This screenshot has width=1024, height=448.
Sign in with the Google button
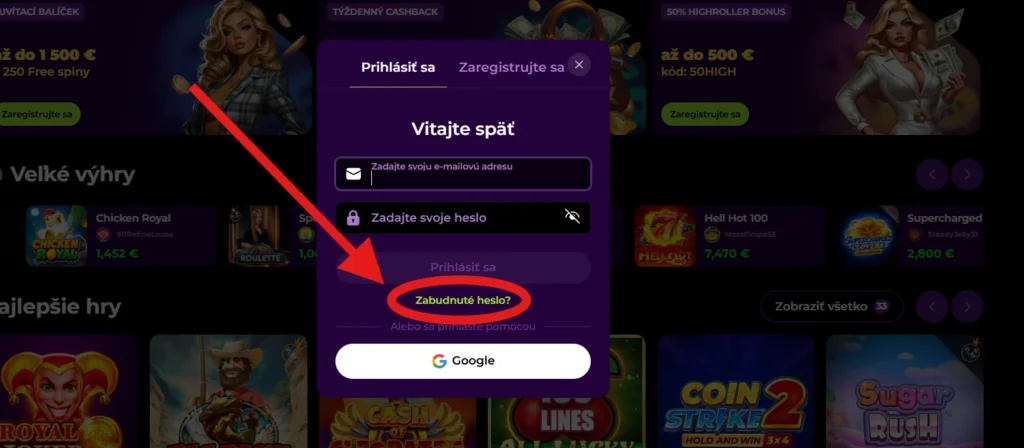(463, 361)
